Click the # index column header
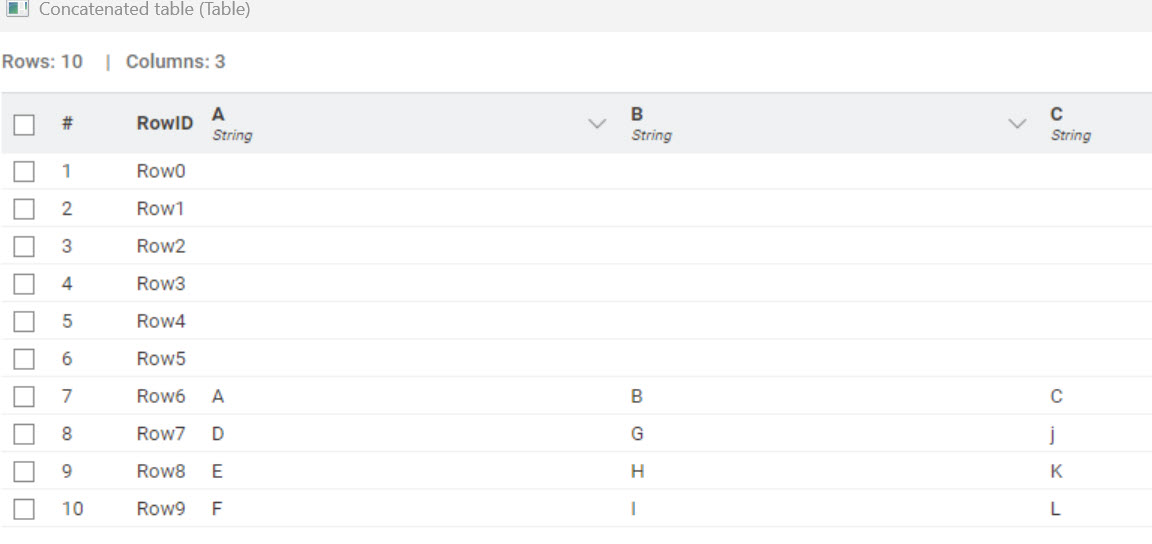1152x544 pixels. tap(67, 124)
